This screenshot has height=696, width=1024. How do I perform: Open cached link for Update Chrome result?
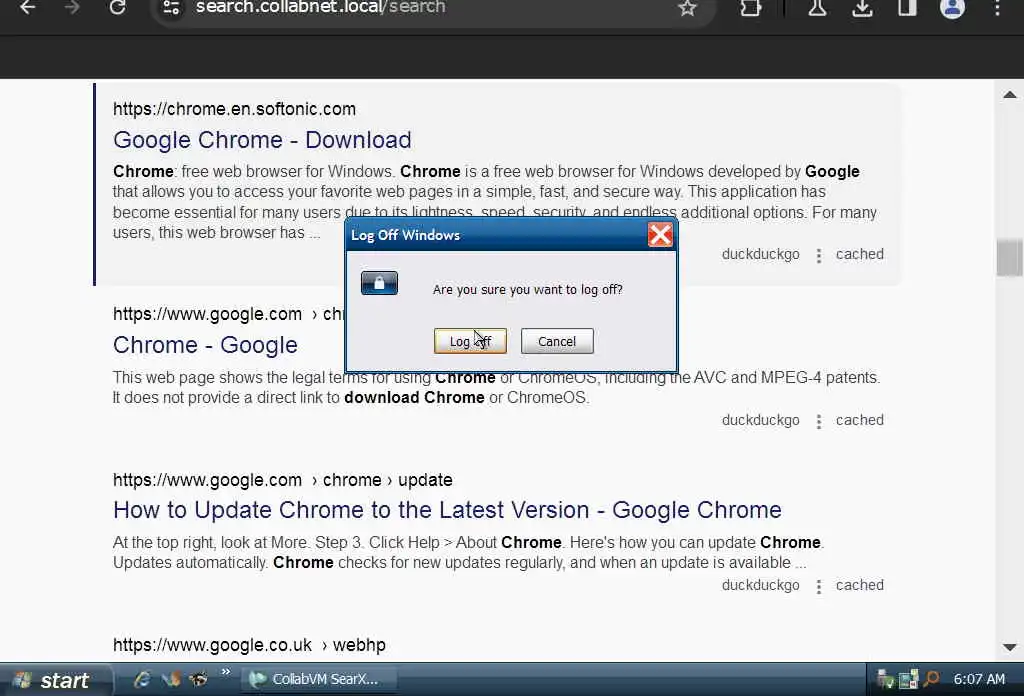(x=859, y=585)
